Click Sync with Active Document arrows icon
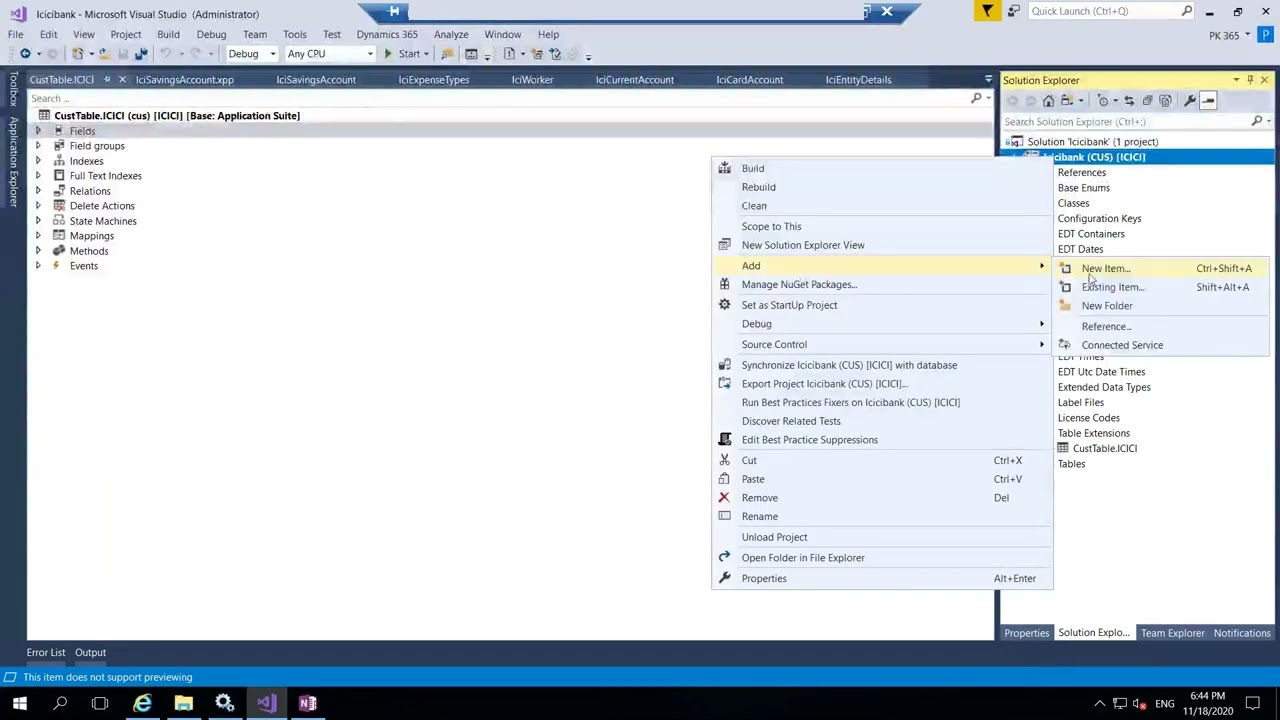 click(x=1129, y=100)
